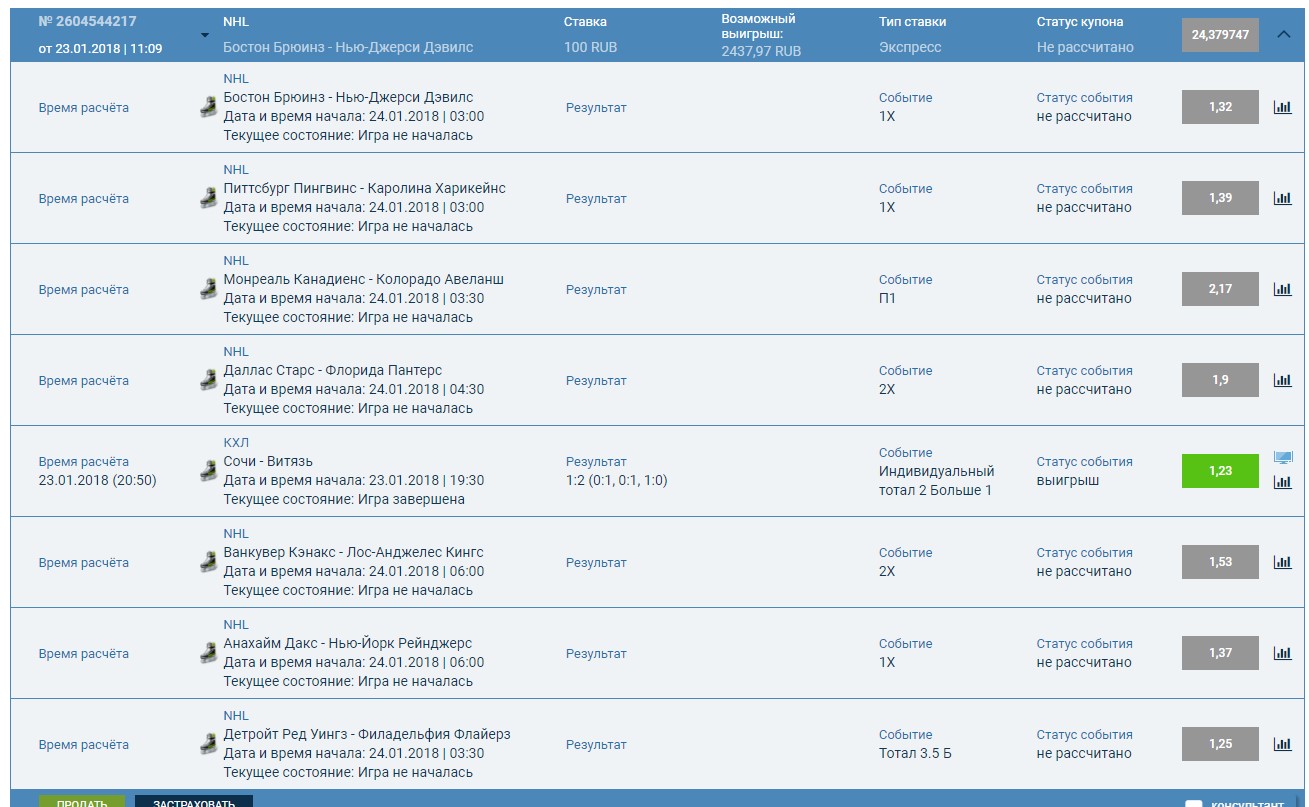The width and height of the screenshot is (1309, 807).
Task: Click match title Бостон Брюинз - Нью-Джерси Дэвилс in first row
Action: pyautogui.click(x=348, y=97)
